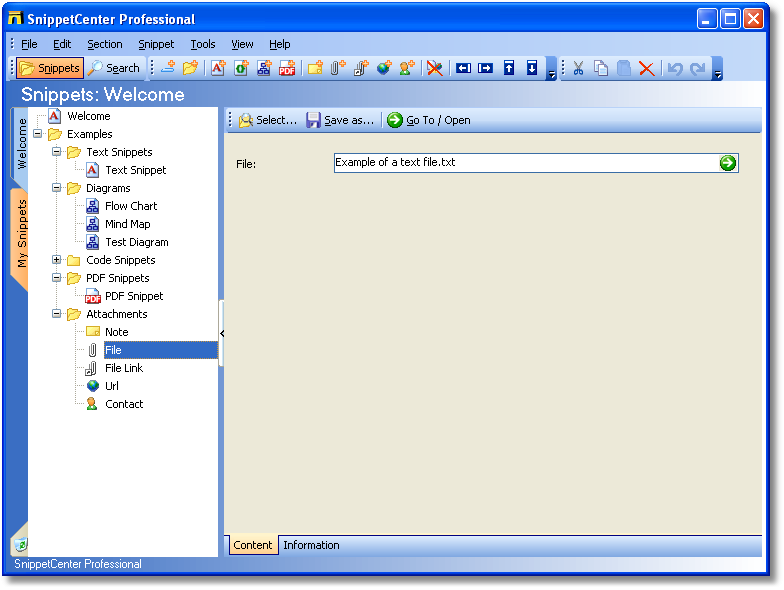Add a new URL globe icon
The width and height of the screenshot is (784, 590).
point(384,68)
